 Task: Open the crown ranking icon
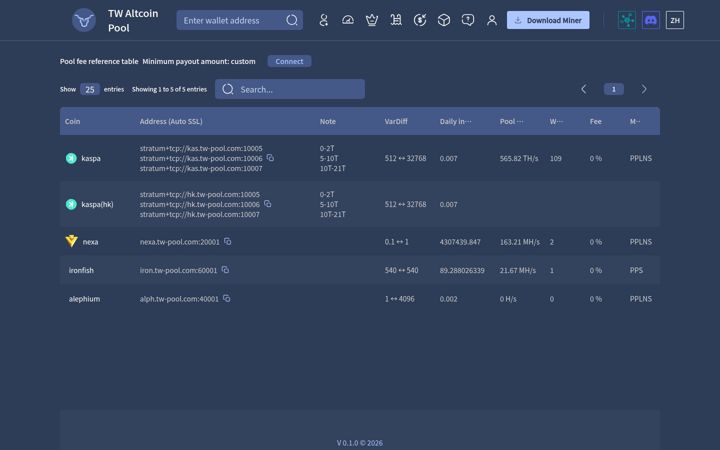point(371,20)
